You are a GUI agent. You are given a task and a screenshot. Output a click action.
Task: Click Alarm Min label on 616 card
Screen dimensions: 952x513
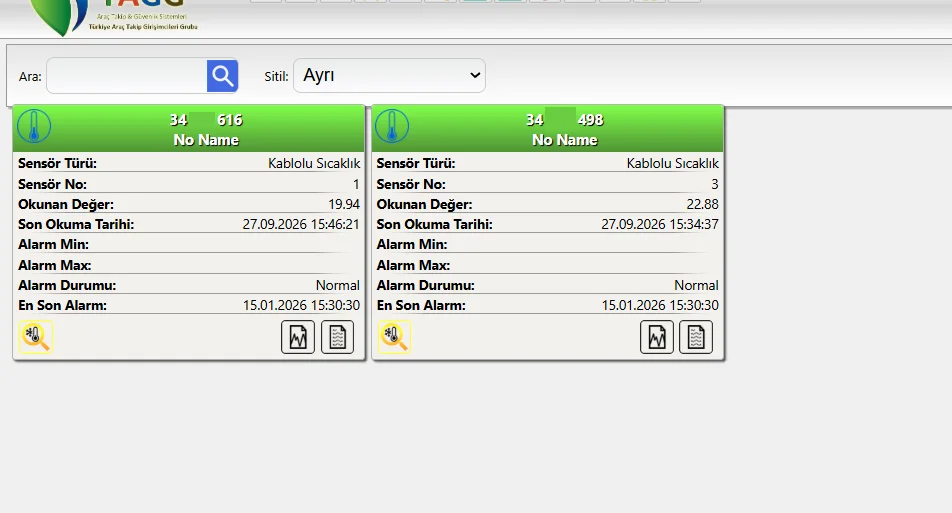point(53,245)
